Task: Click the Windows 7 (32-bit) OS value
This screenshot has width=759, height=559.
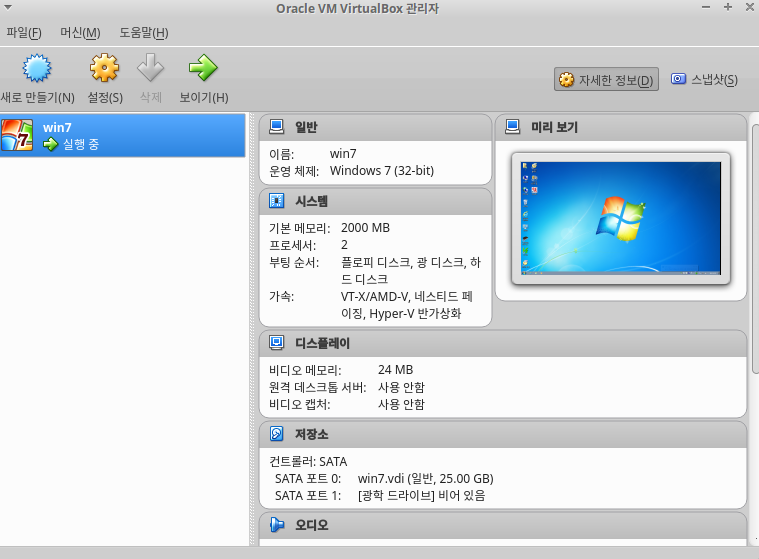Action: (x=382, y=171)
